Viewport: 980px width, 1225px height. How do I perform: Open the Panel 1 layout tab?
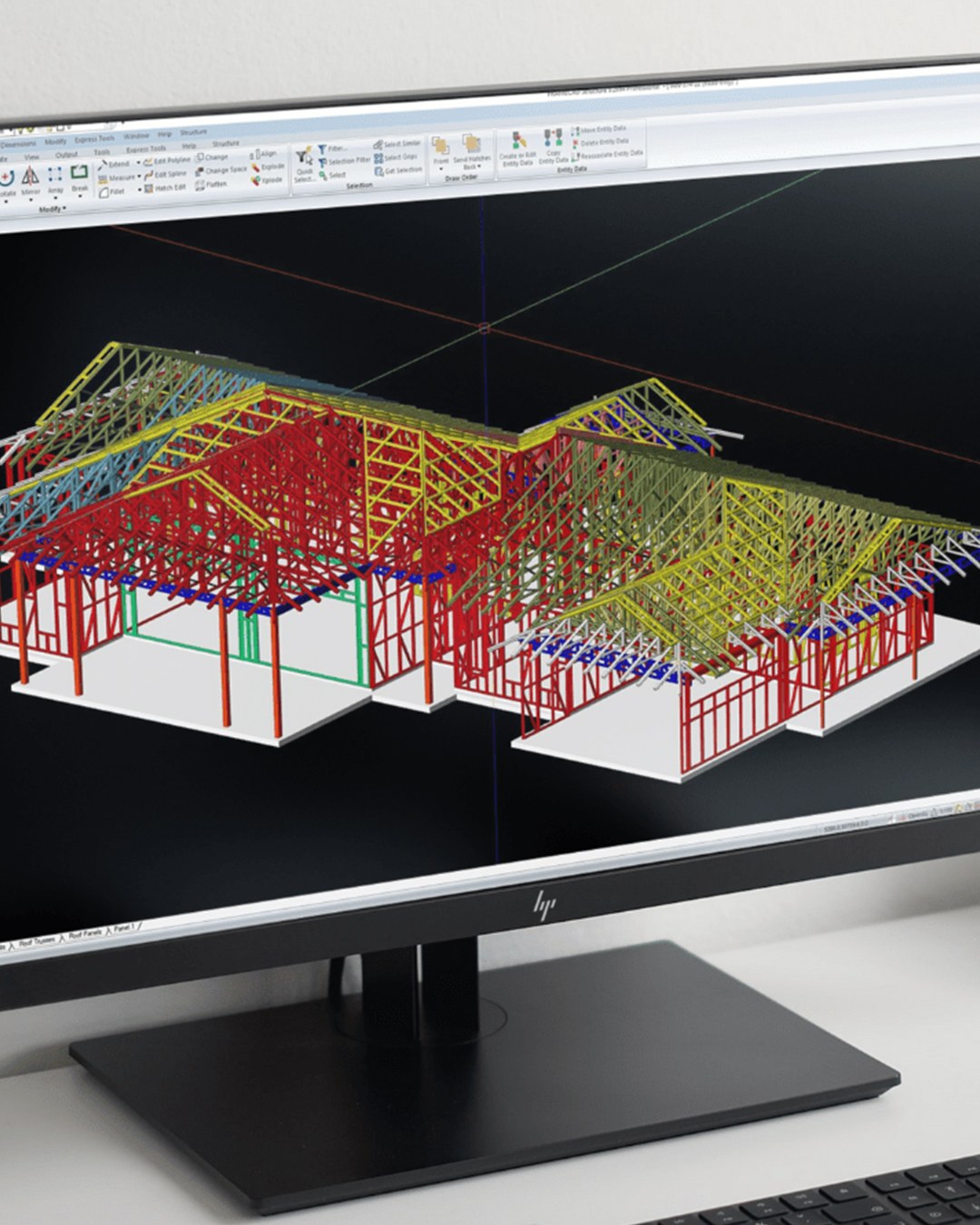(x=124, y=927)
